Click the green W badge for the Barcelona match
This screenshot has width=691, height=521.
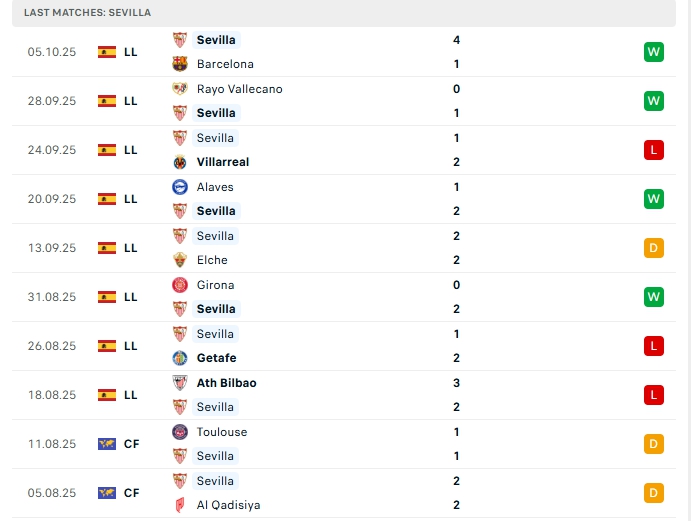pos(654,52)
